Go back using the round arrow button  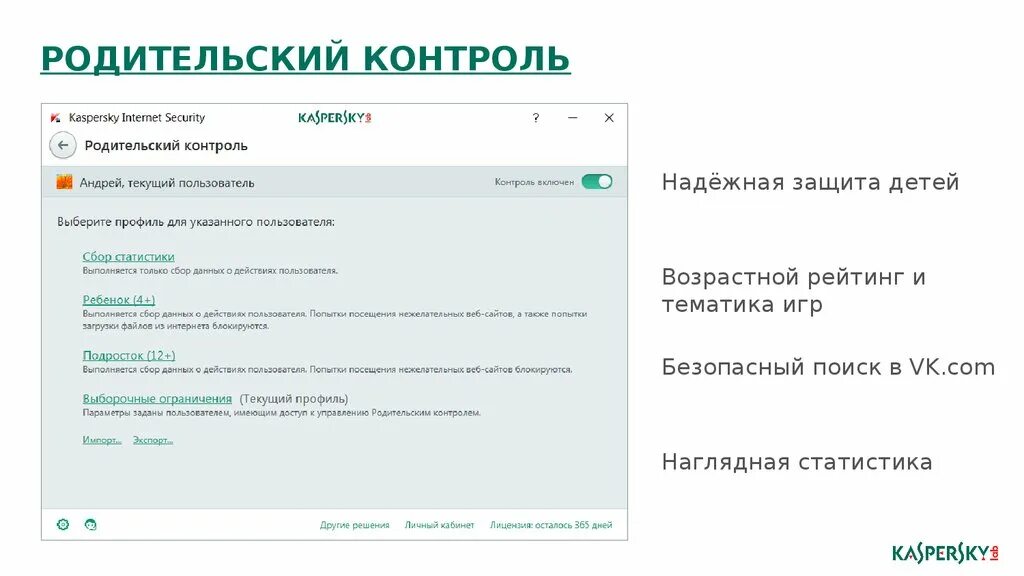[x=63, y=145]
